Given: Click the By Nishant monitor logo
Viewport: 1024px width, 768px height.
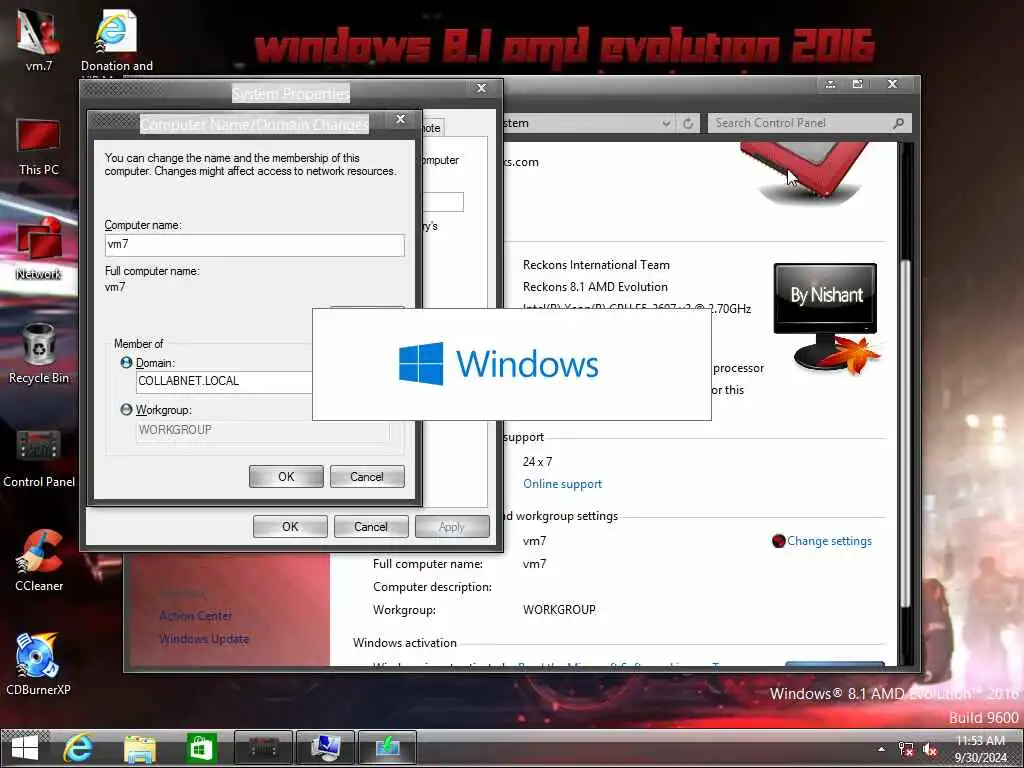Looking at the screenshot, I should pos(826,319).
